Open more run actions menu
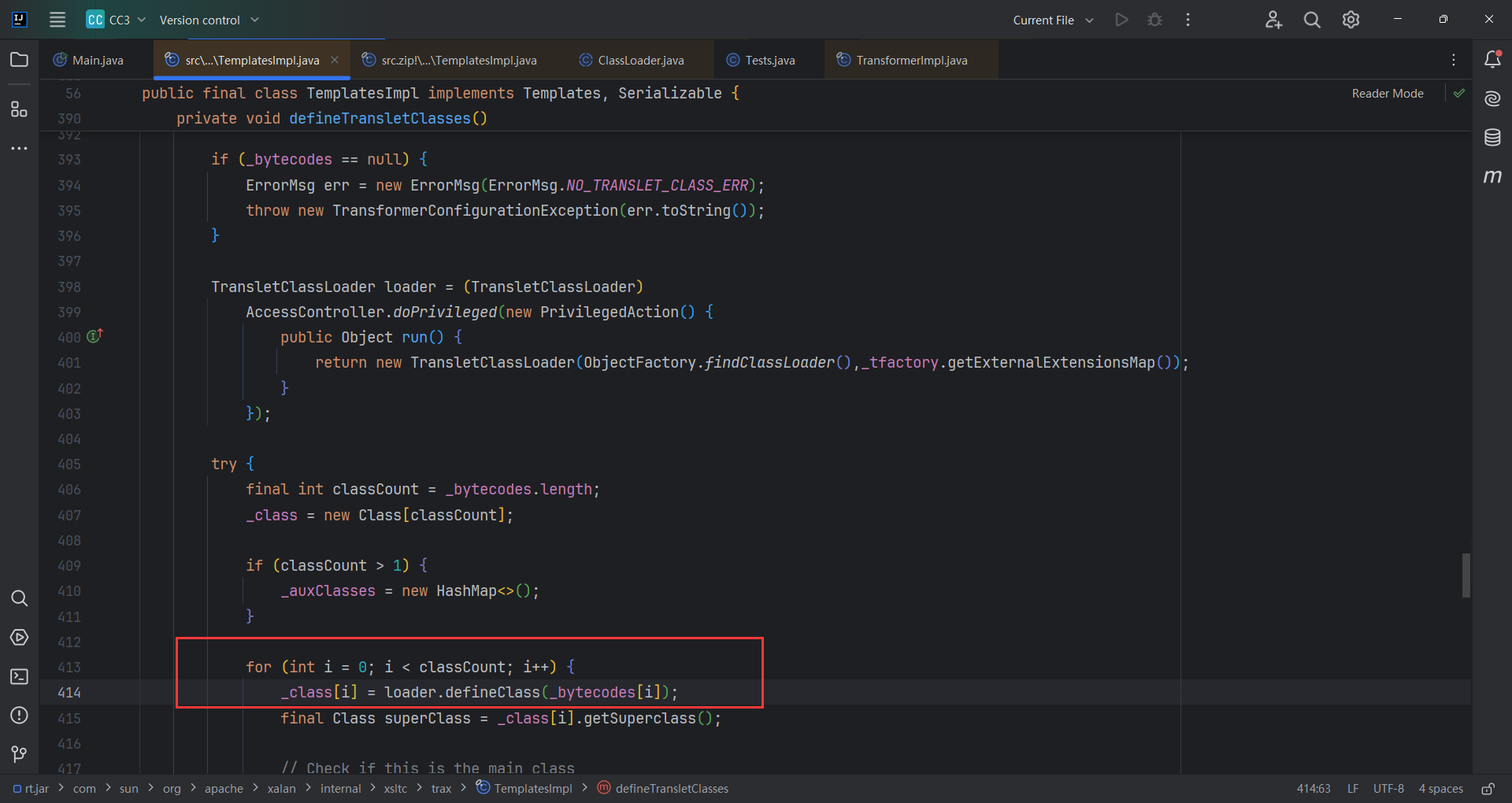1512x803 pixels. click(x=1188, y=20)
